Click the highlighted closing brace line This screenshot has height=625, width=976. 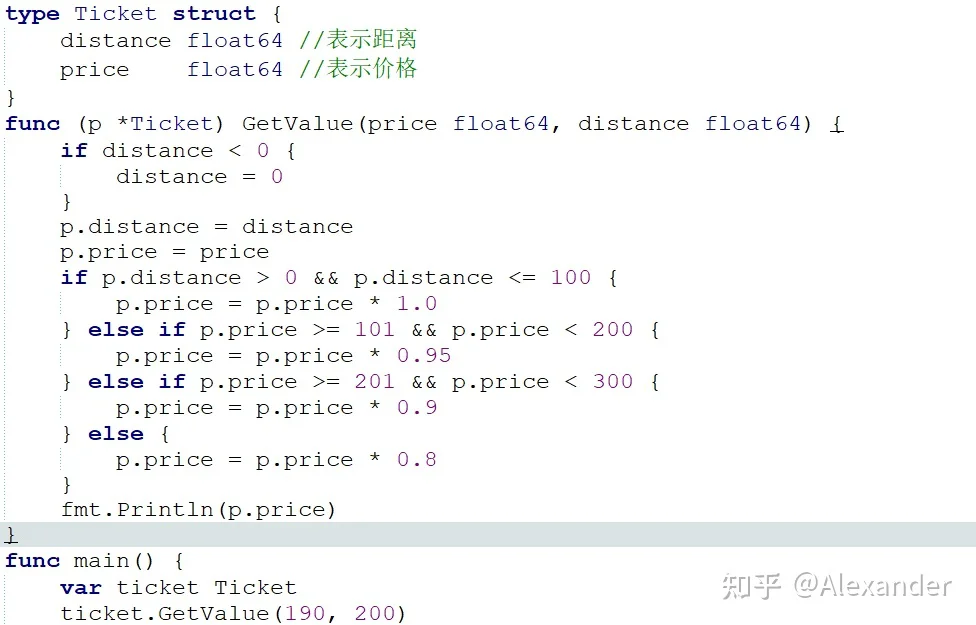488,535
